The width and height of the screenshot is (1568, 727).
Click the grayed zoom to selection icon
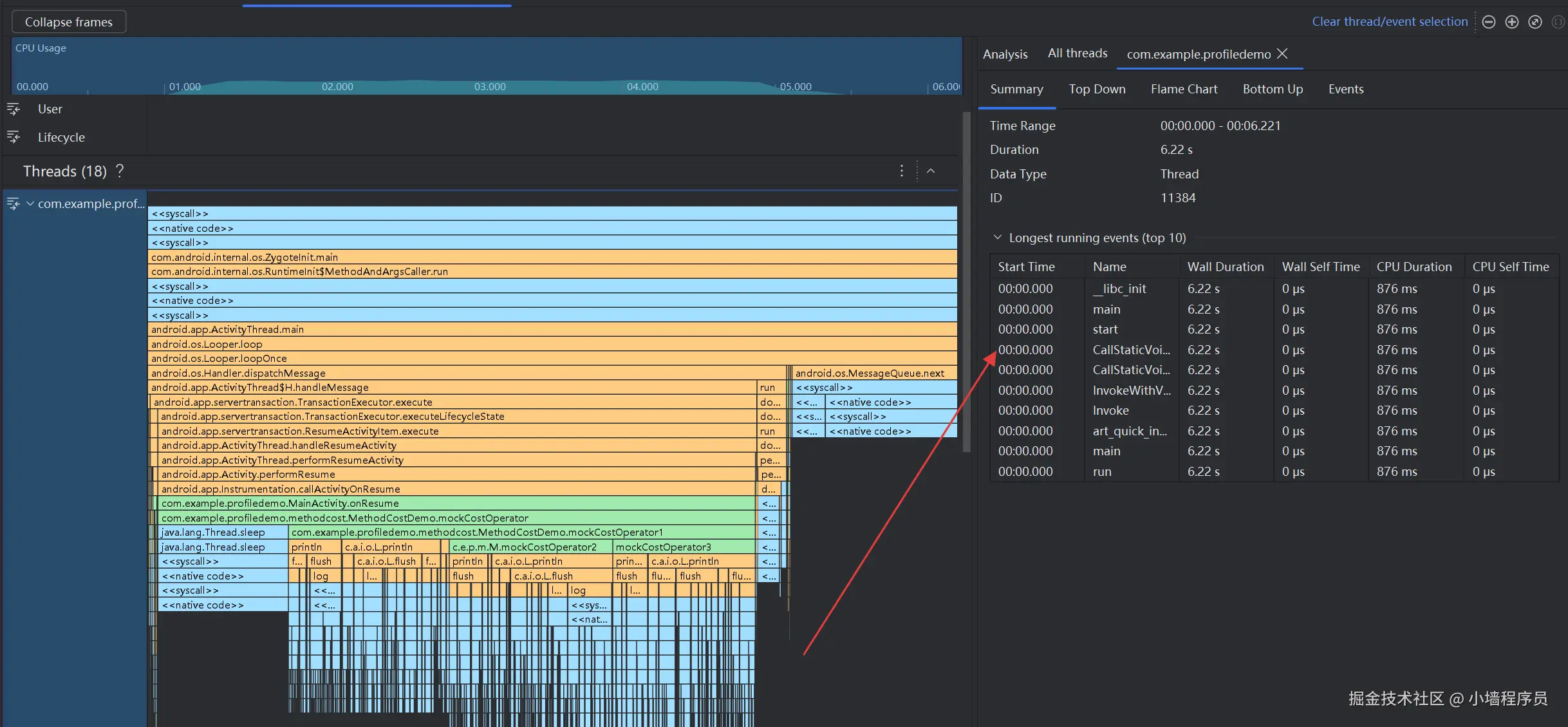click(1558, 22)
